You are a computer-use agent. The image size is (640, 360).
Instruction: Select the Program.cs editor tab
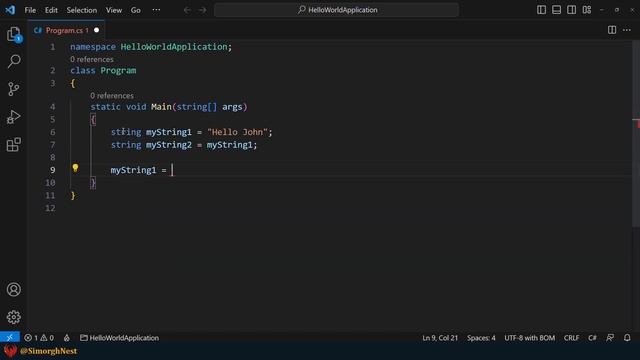tap(67, 30)
